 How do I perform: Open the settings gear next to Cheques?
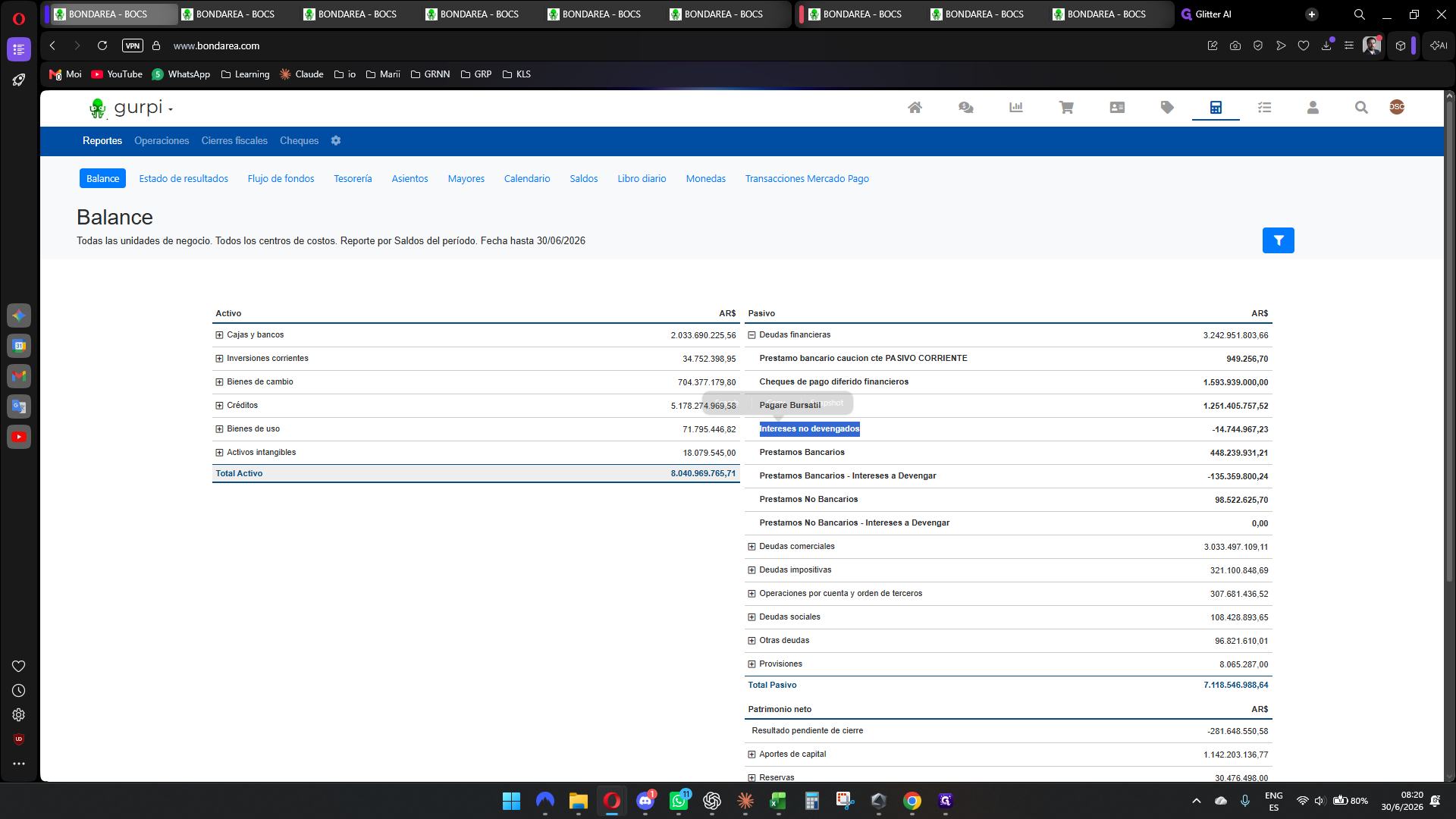click(336, 141)
